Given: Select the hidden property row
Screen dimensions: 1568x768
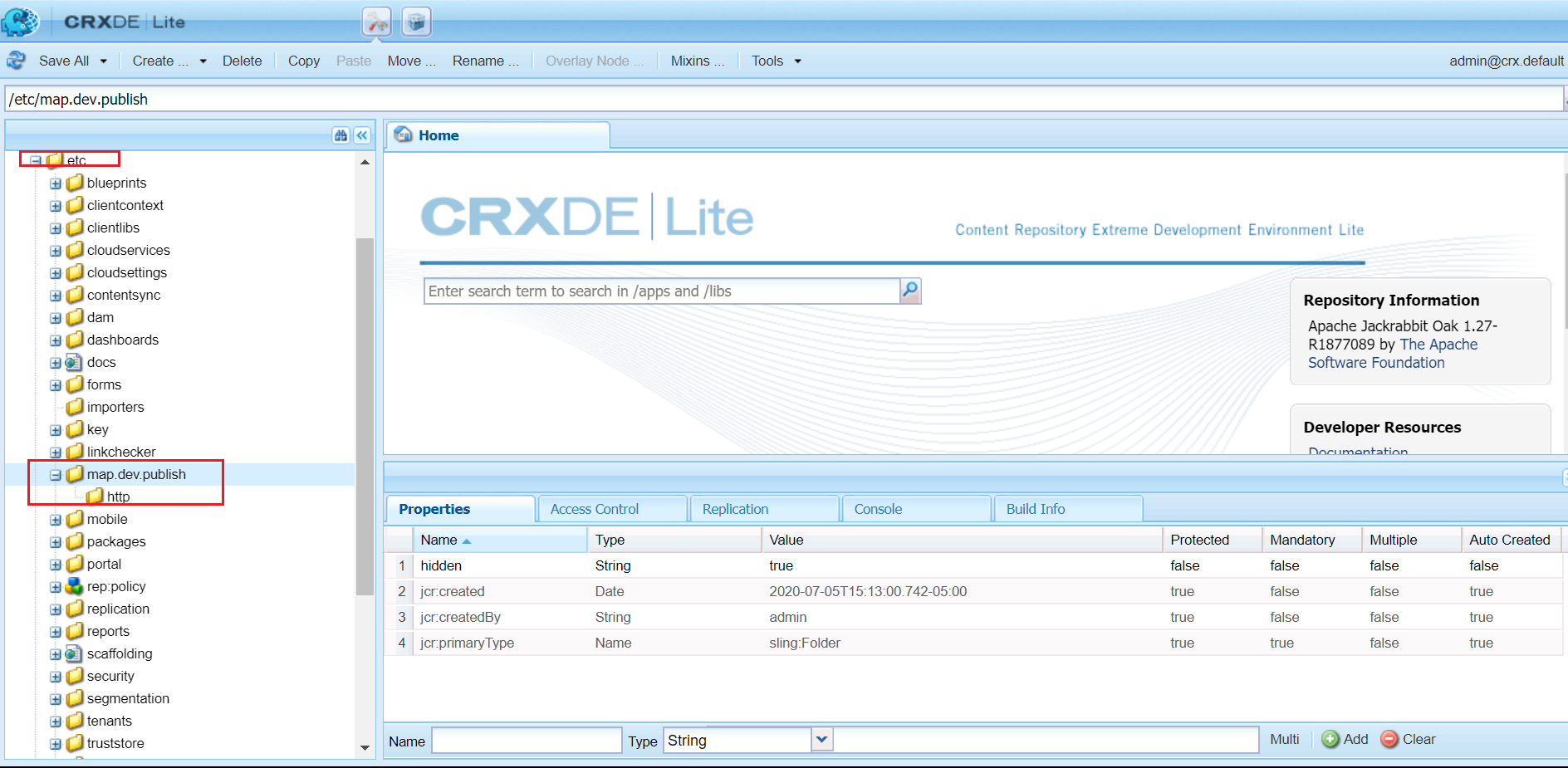Looking at the screenshot, I should [x=973, y=565].
